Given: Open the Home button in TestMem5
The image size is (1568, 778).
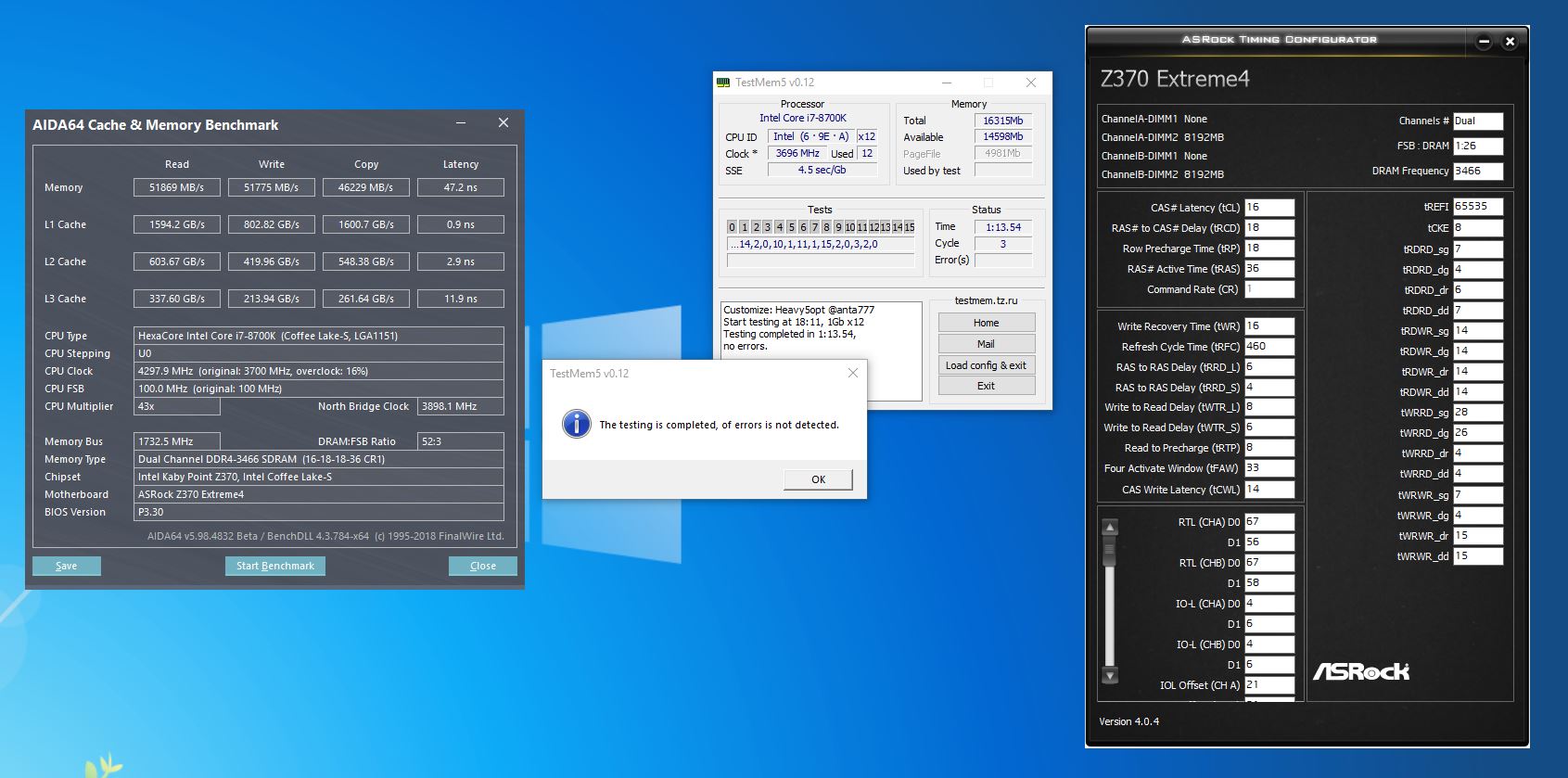Looking at the screenshot, I should (987, 323).
